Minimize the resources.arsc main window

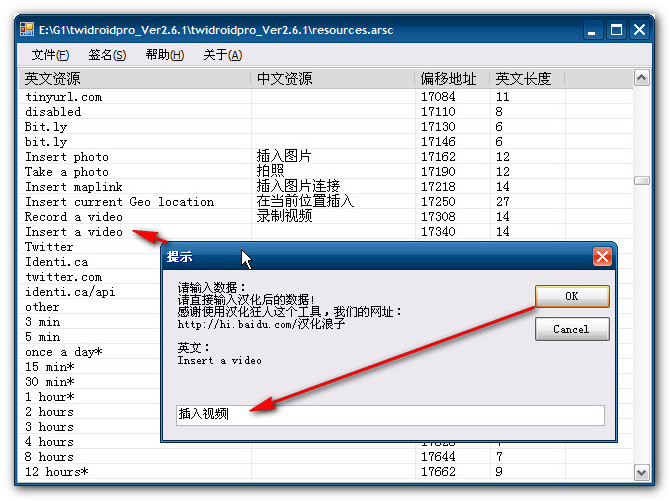coord(592,30)
